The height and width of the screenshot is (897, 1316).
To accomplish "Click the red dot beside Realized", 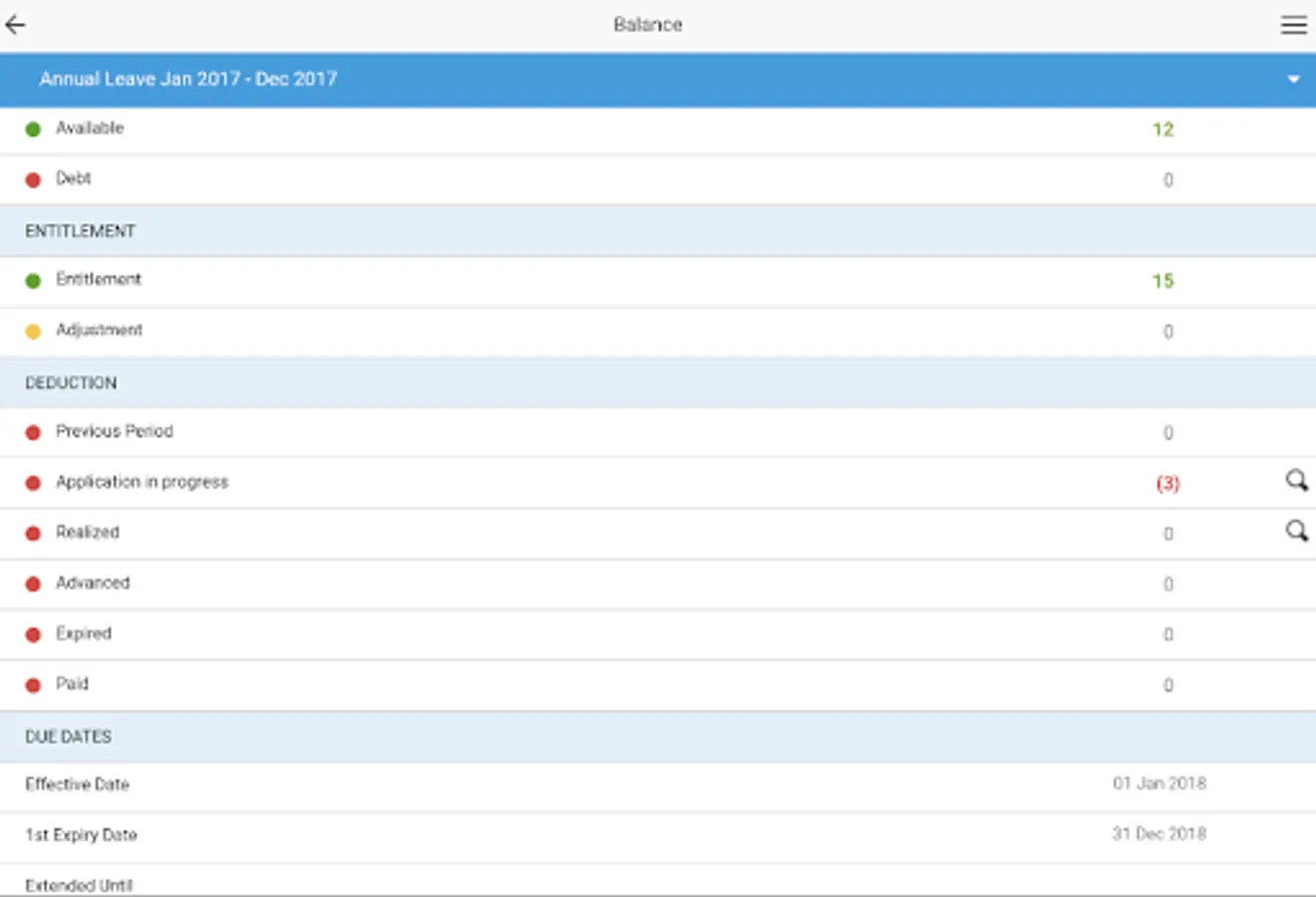I will point(33,533).
